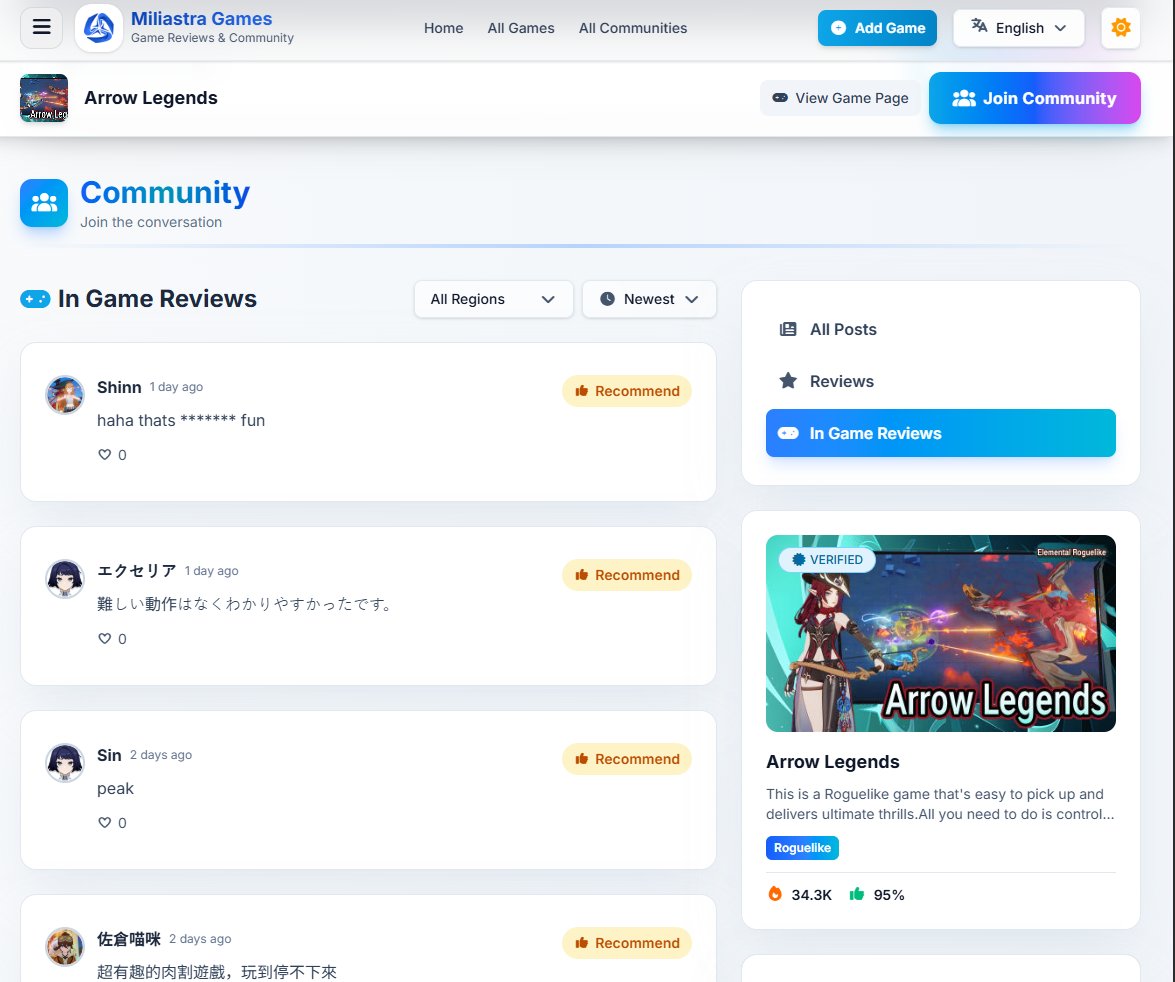
Task: Click the Sin username
Action: (x=109, y=755)
